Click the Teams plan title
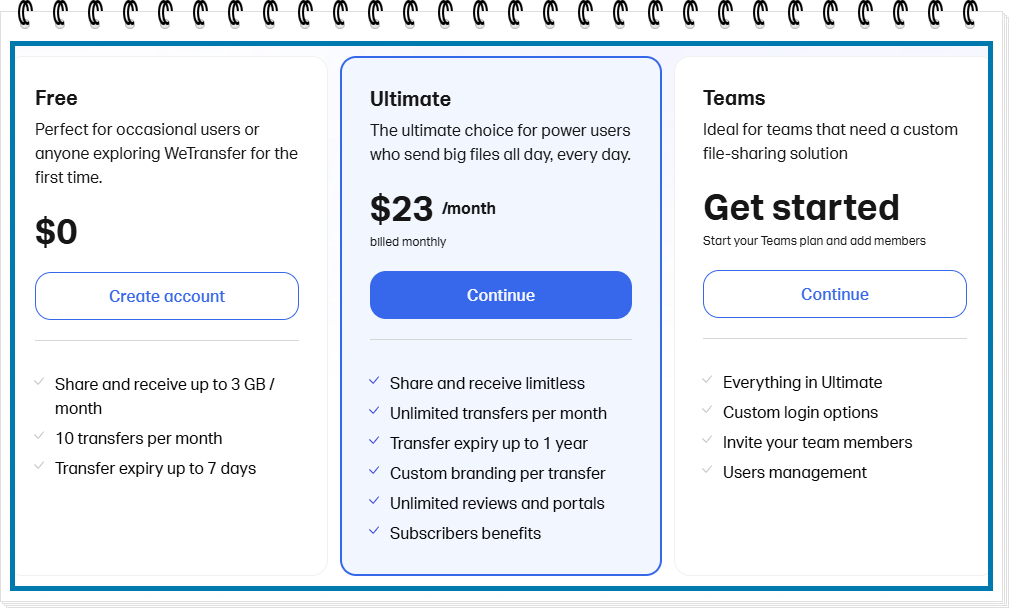The height and width of the screenshot is (608, 1009). pos(734,98)
